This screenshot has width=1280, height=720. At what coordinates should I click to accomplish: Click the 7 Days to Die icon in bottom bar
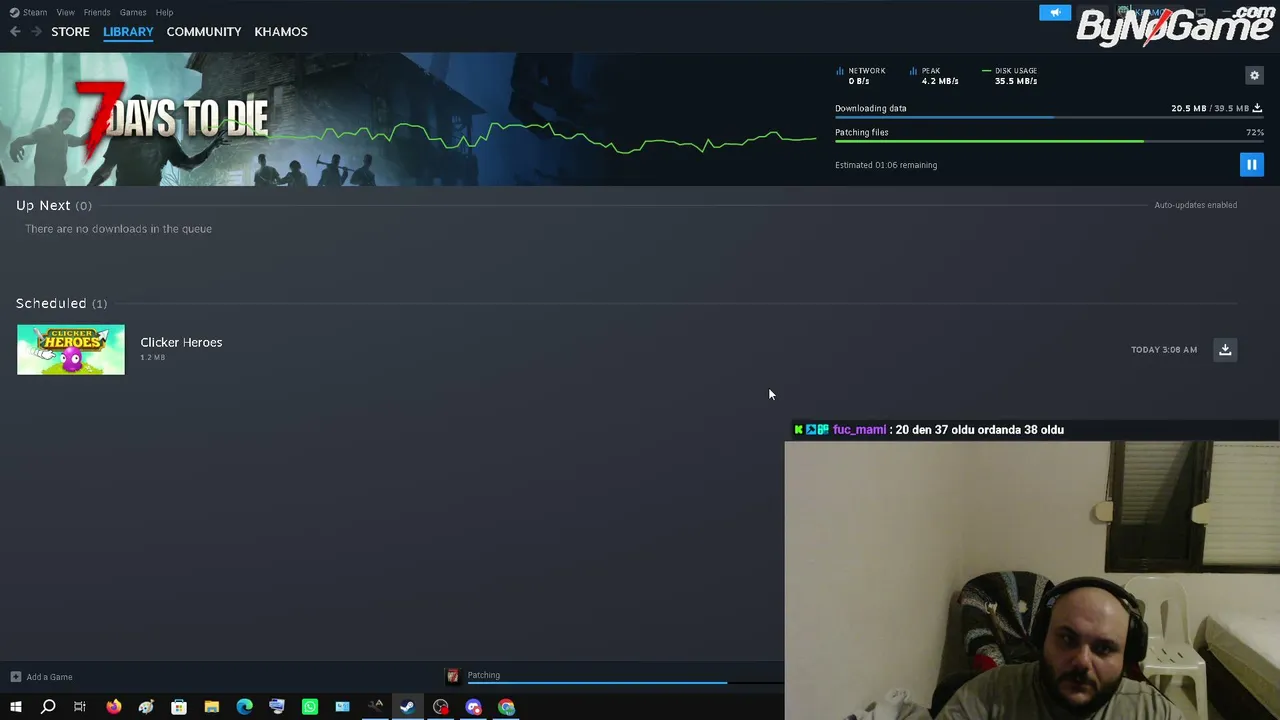(452, 676)
